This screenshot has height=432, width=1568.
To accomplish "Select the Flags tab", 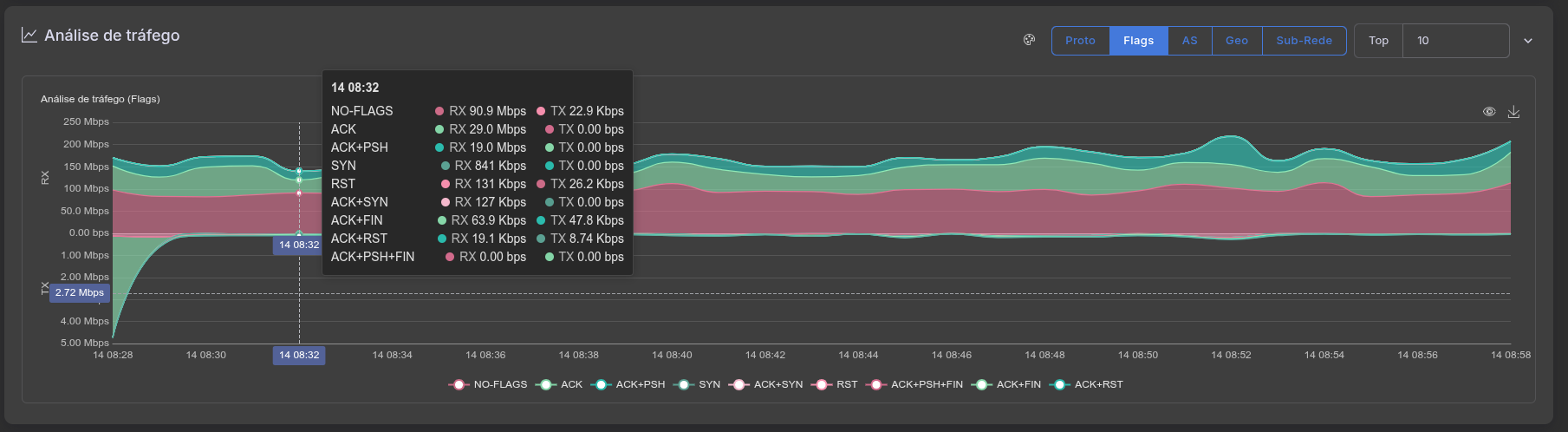I will pos(1138,41).
